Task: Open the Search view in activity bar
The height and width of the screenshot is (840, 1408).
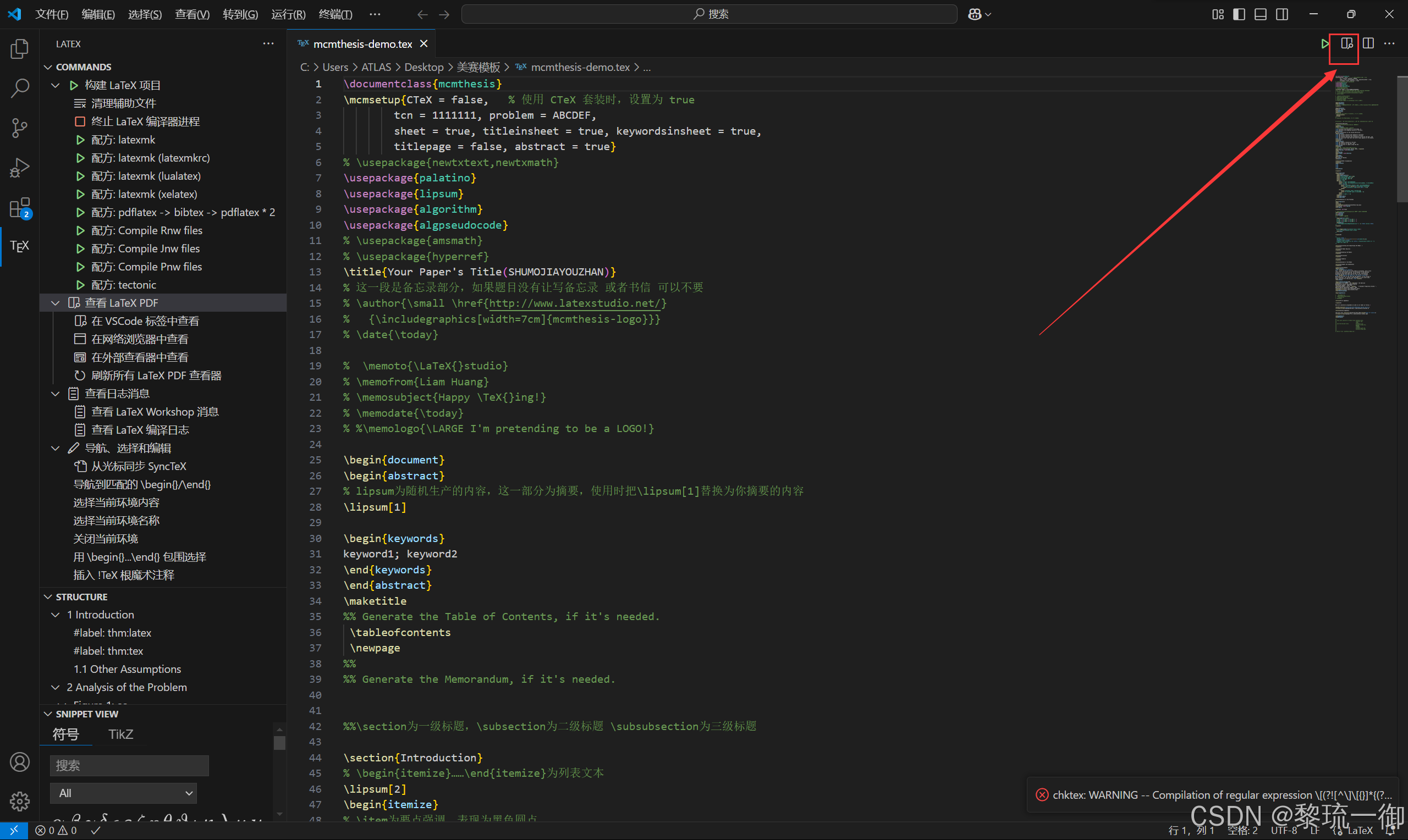Action: tap(19, 89)
